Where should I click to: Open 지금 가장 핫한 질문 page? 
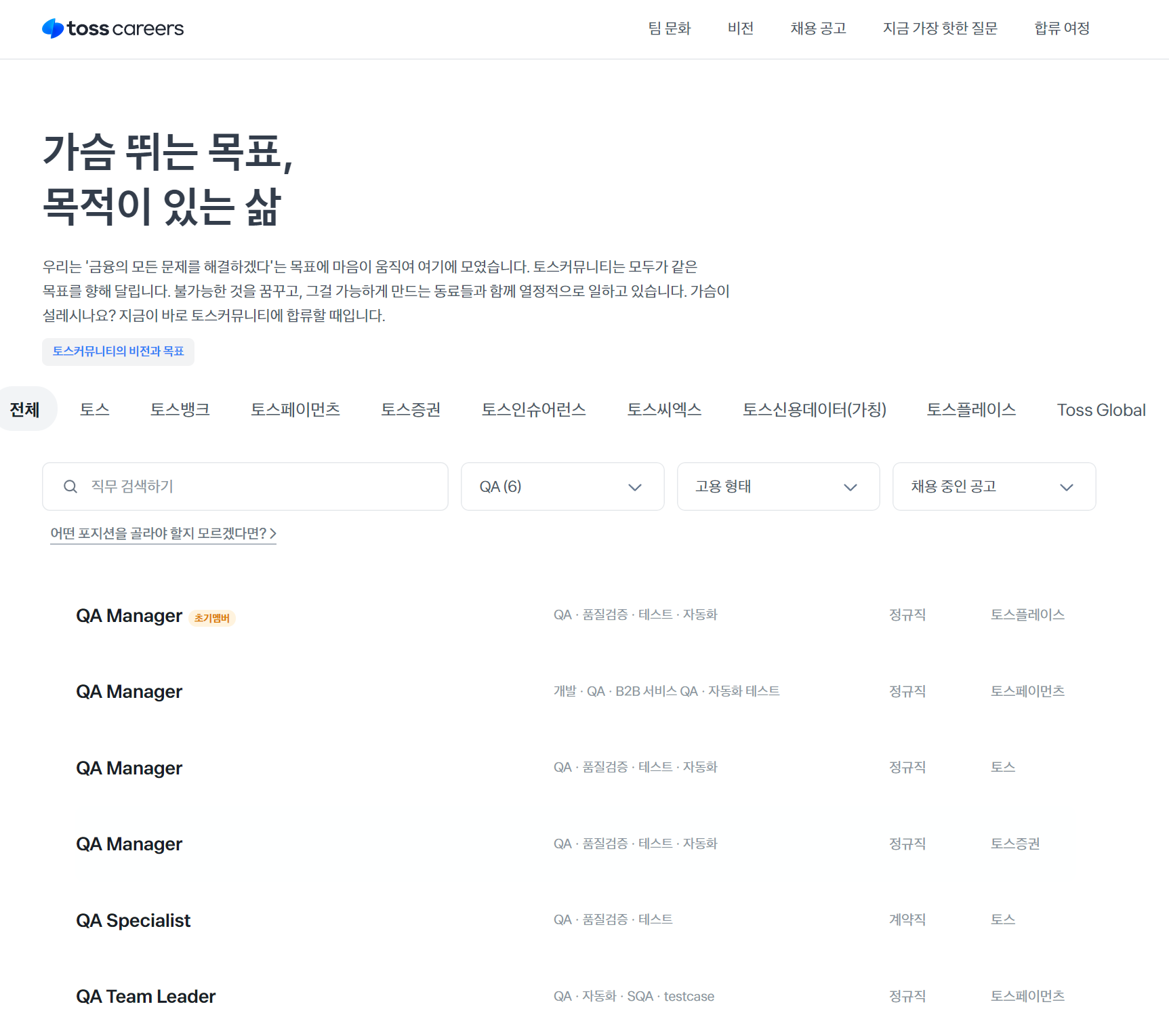(x=940, y=28)
